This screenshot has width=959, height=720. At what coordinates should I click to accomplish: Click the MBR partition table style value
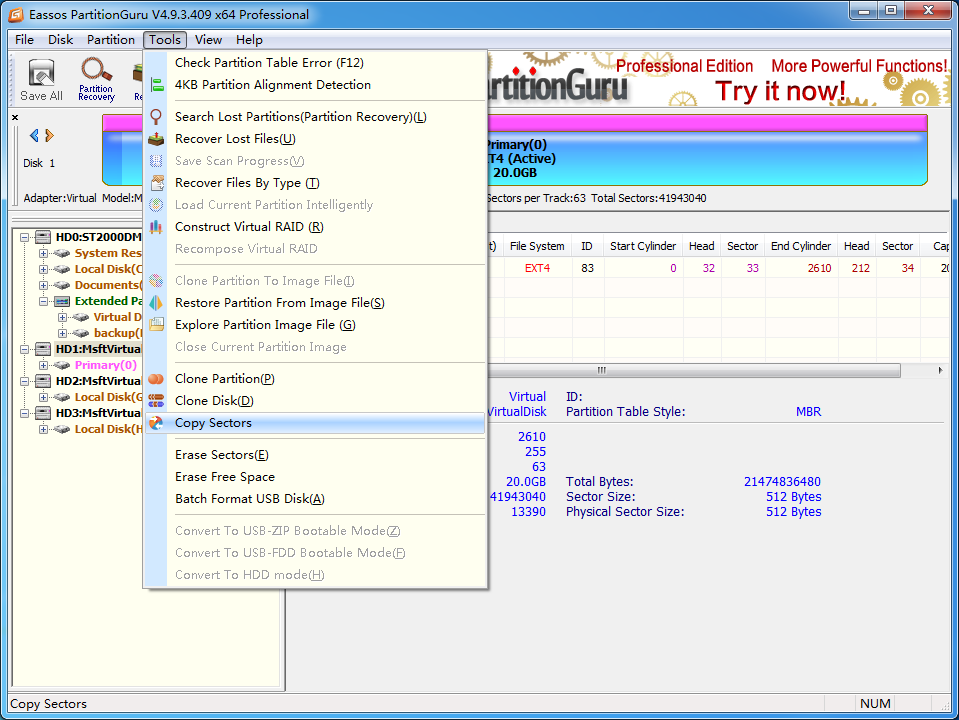(809, 412)
